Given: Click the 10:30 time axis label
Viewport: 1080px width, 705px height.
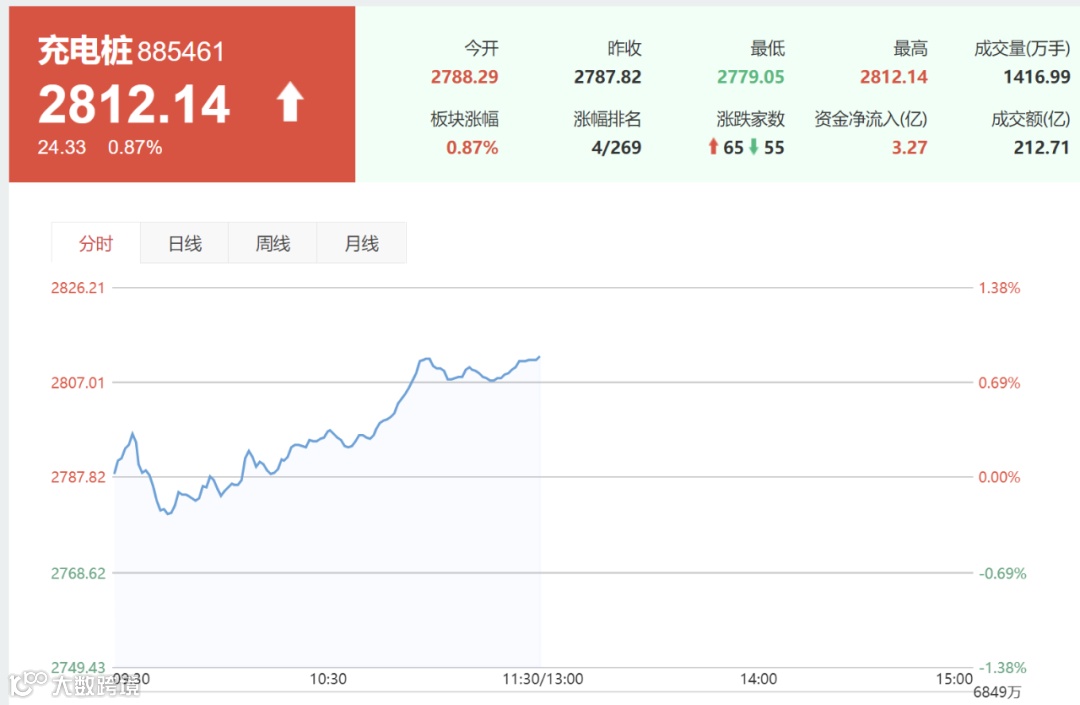Looking at the screenshot, I should pyautogui.click(x=328, y=679).
